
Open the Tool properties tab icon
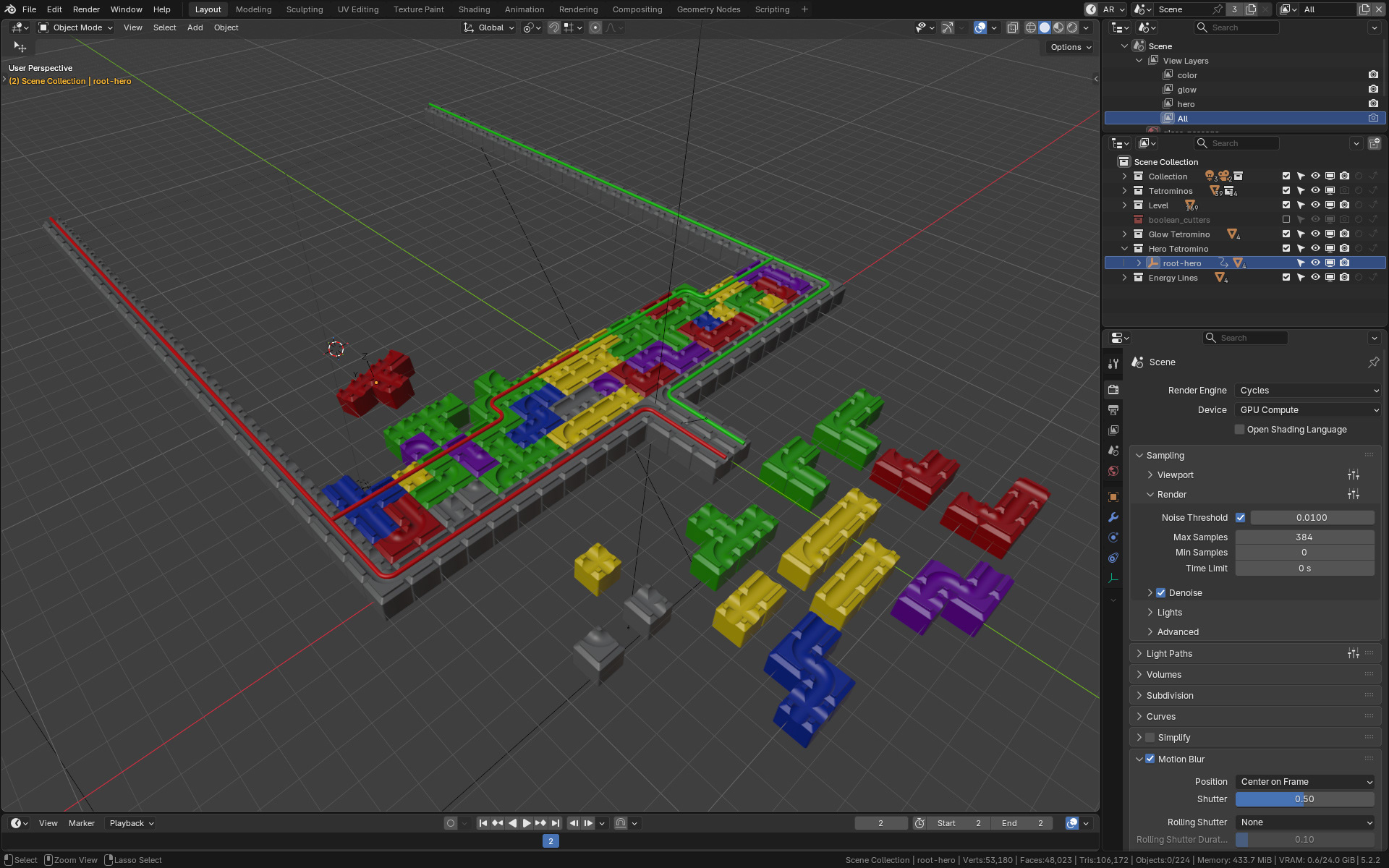(1113, 364)
